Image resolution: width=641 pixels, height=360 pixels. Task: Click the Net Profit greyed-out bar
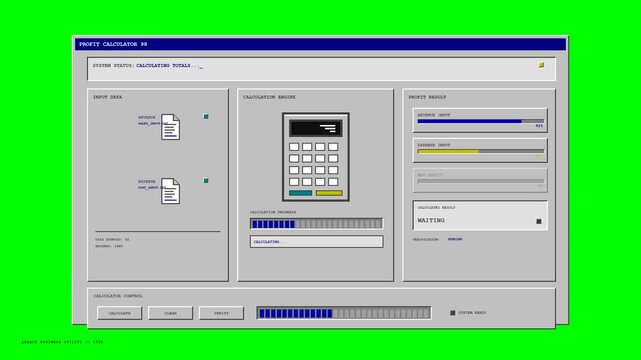481,181
